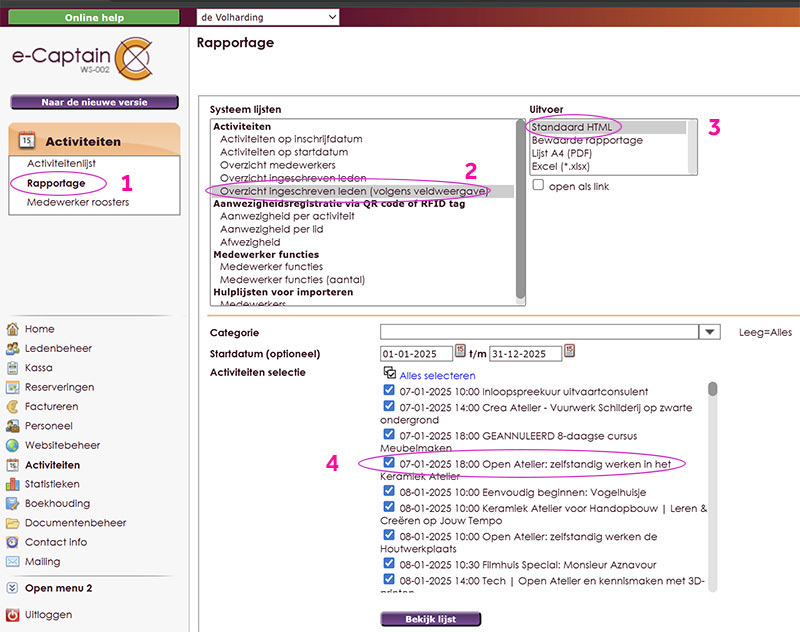Open the 'de Volharding' organization dropdown
The image size is (800, 632).
268,18
